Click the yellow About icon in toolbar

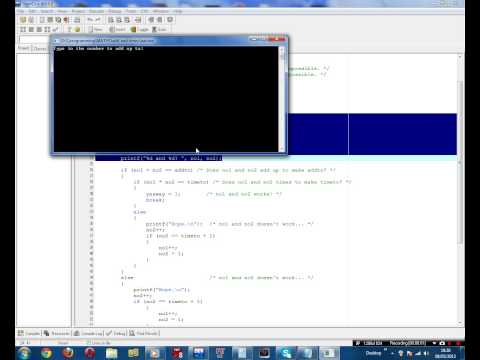pos(77,30)
